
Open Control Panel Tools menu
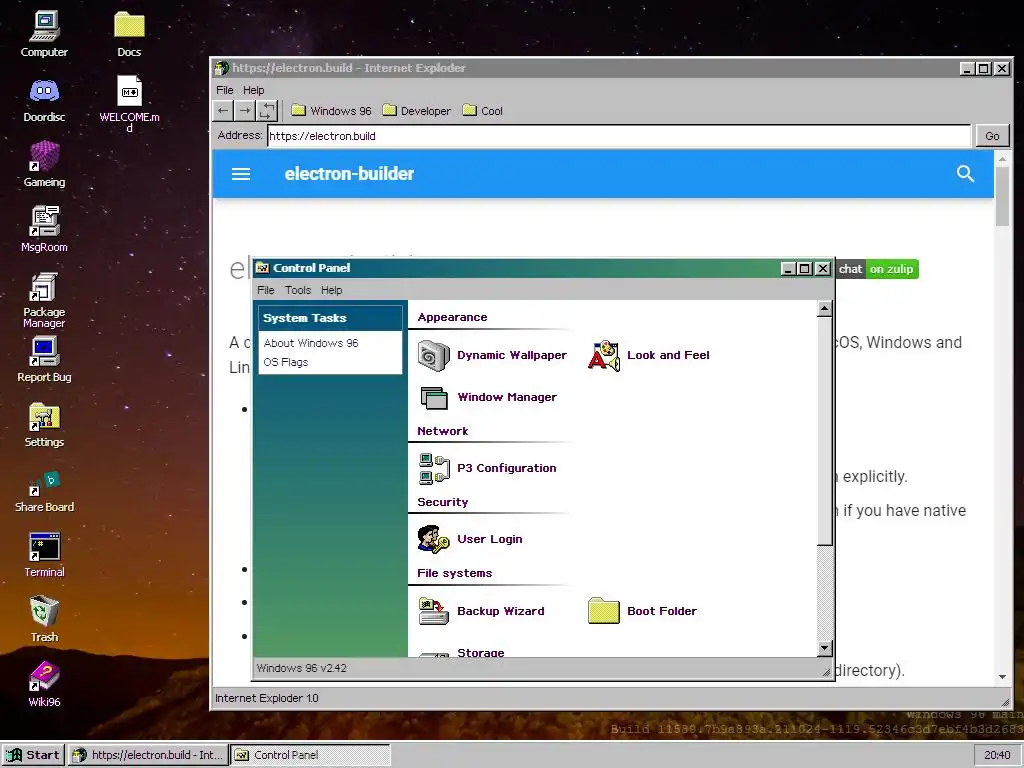pyautogui.click(x=298, y=290)
